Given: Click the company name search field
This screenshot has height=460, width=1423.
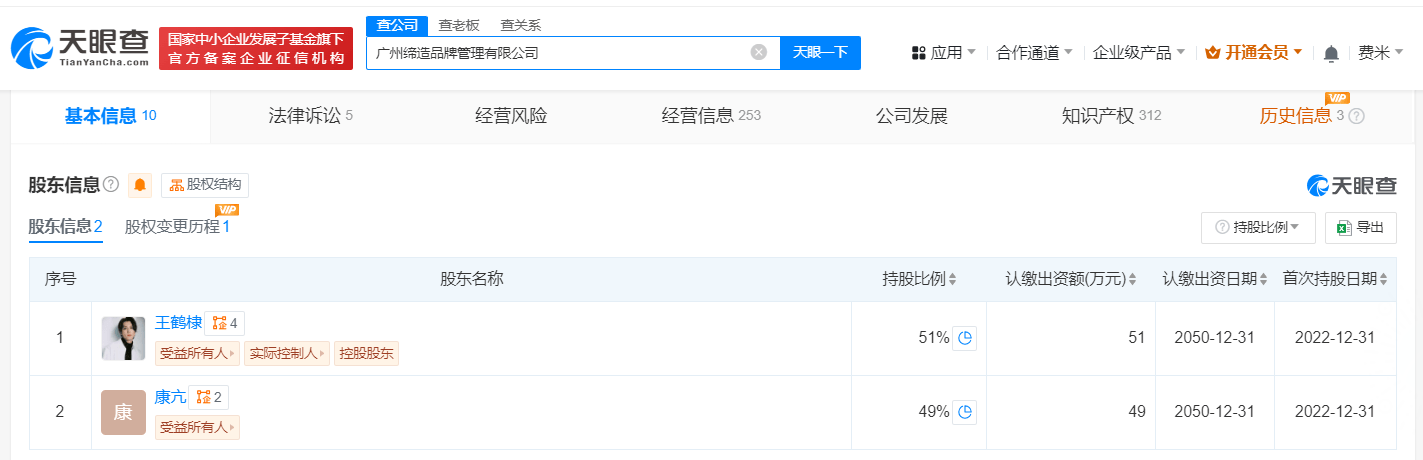Looking at the screenshot, I should pyautogui.click(x=560, y=53).
